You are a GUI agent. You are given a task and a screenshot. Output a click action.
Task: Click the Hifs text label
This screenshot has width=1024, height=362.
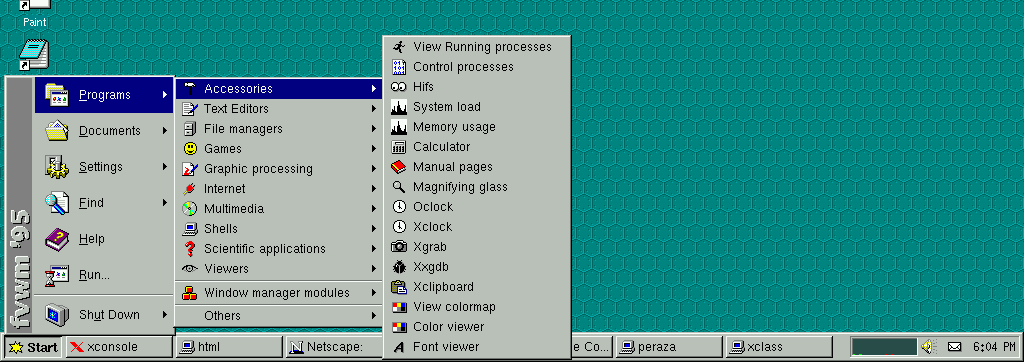pos(423,87)
